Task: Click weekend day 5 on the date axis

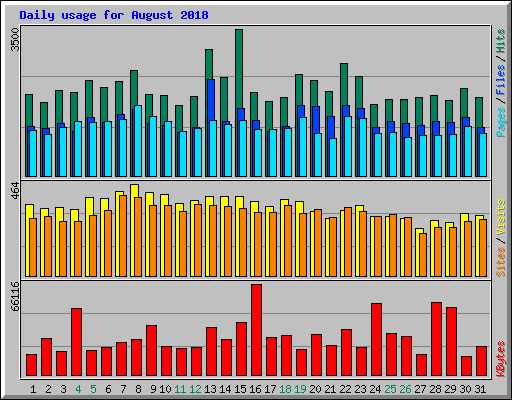Action: pyautogui.click(x=93, y=389)
